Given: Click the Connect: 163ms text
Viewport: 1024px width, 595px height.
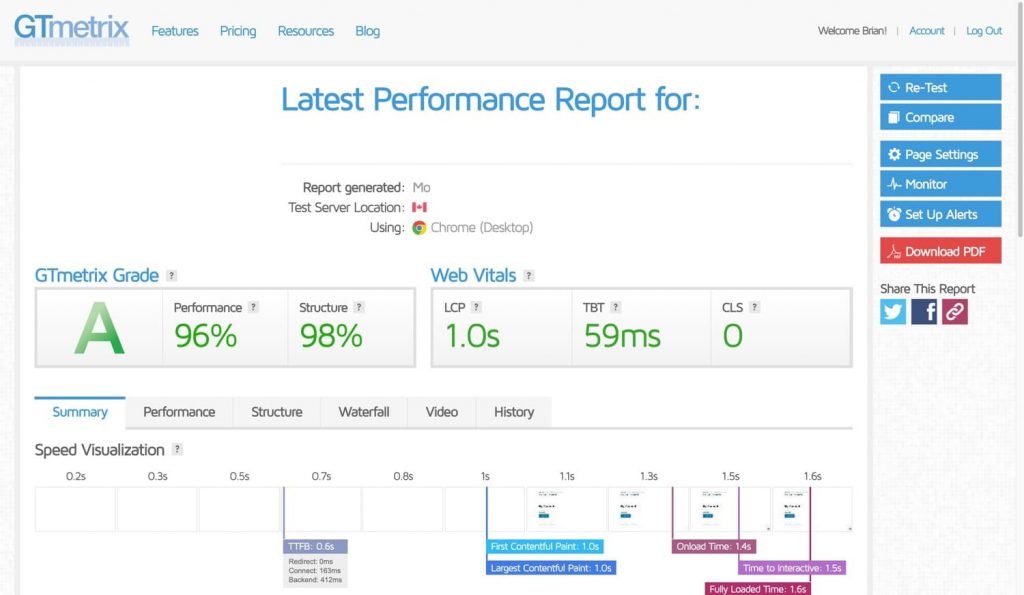Looking at the screenshot, I should (x=315, y=570).
